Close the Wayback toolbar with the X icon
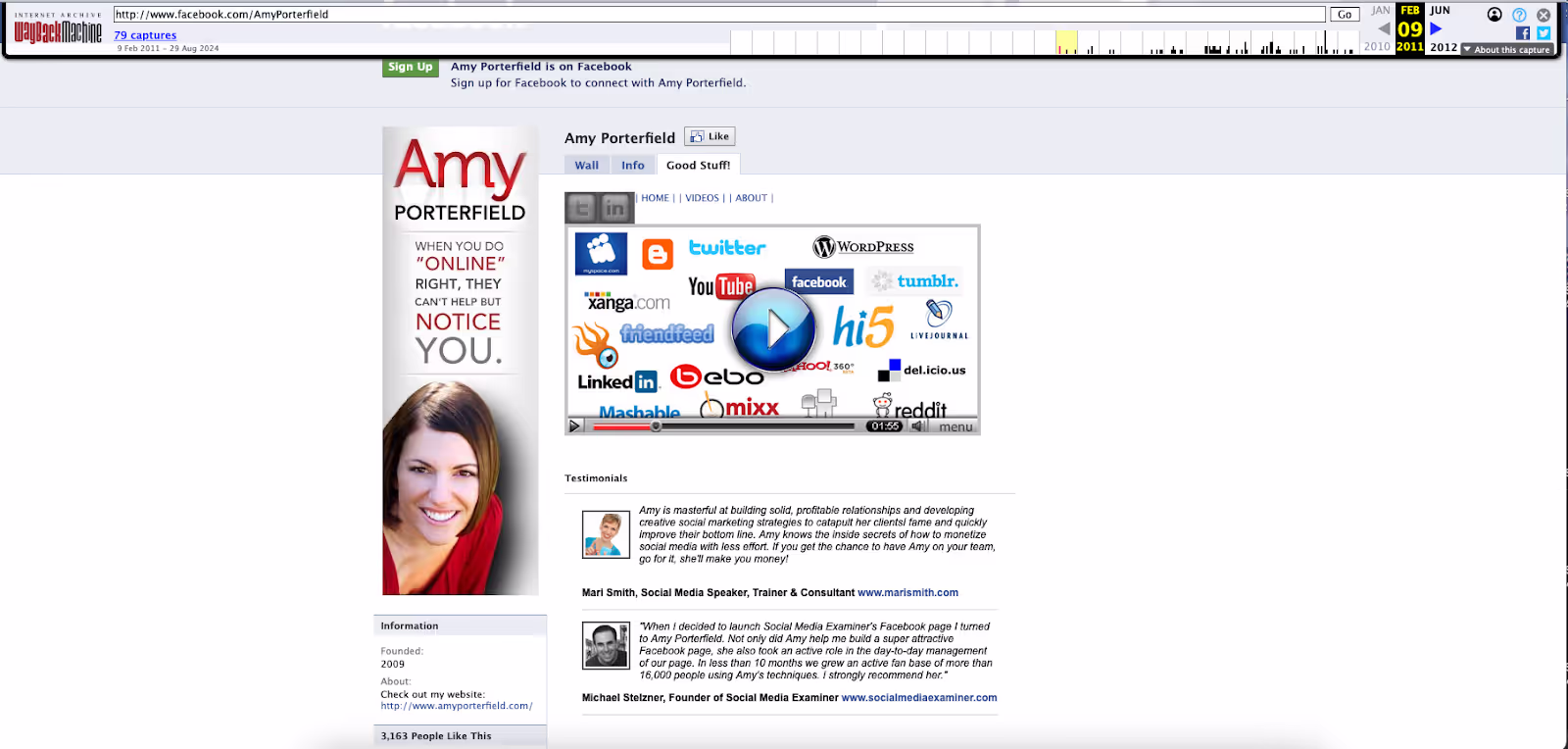 [1543, 15]
